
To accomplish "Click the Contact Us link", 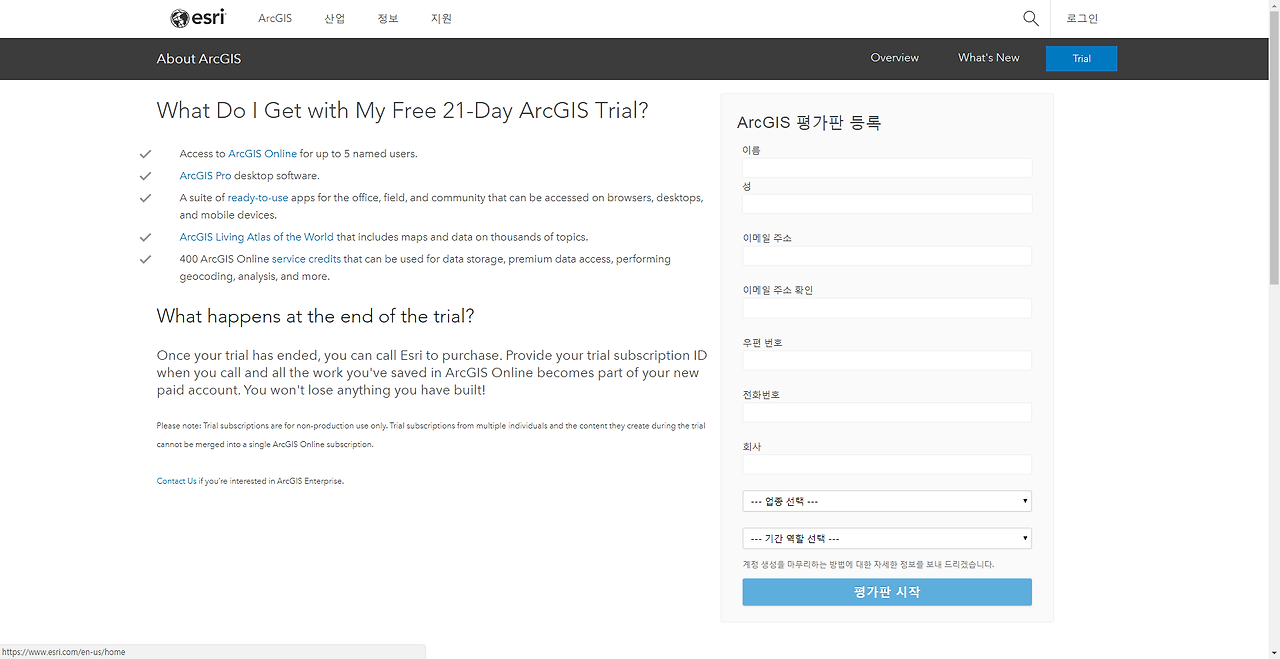I will pyautogui.click(x=176, y=481).
